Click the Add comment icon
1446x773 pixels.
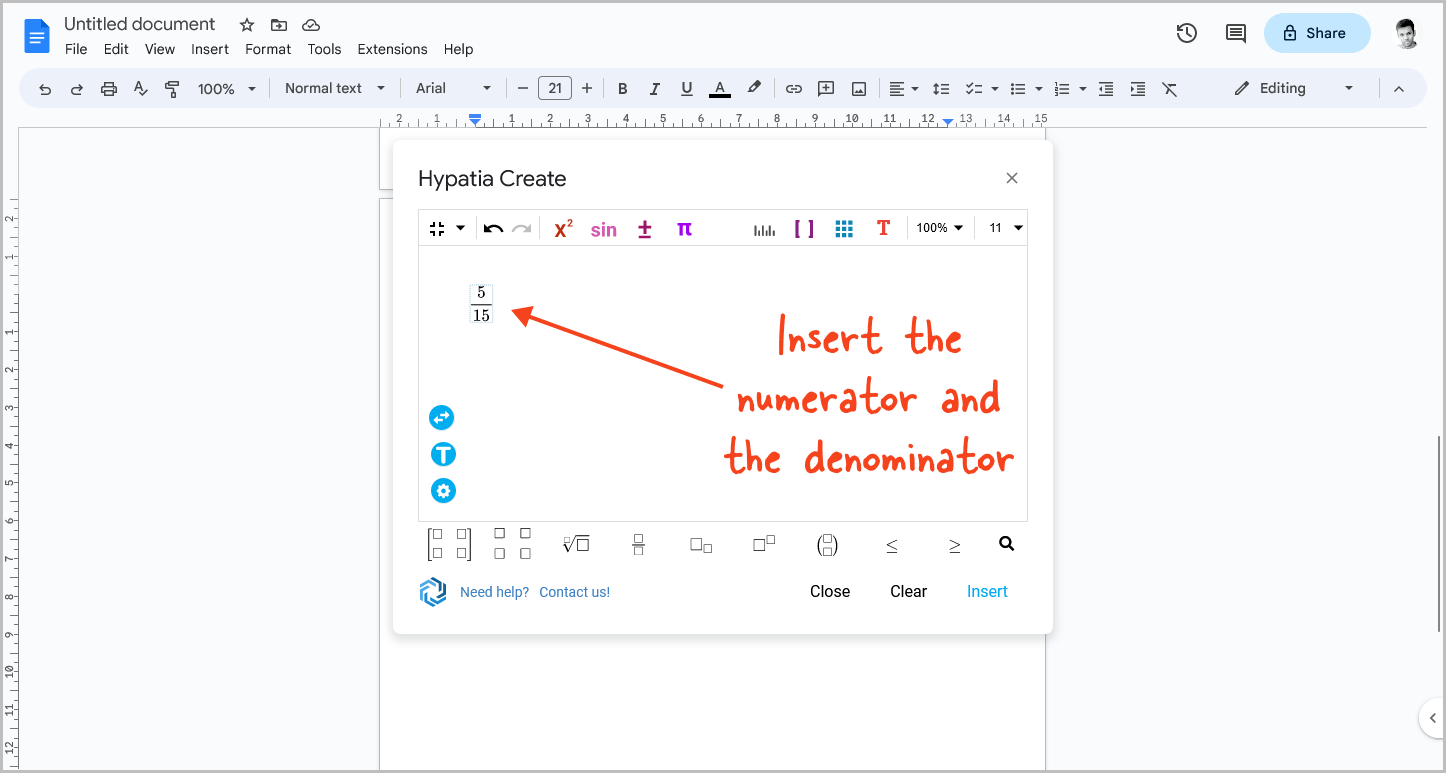pos(826,89)
